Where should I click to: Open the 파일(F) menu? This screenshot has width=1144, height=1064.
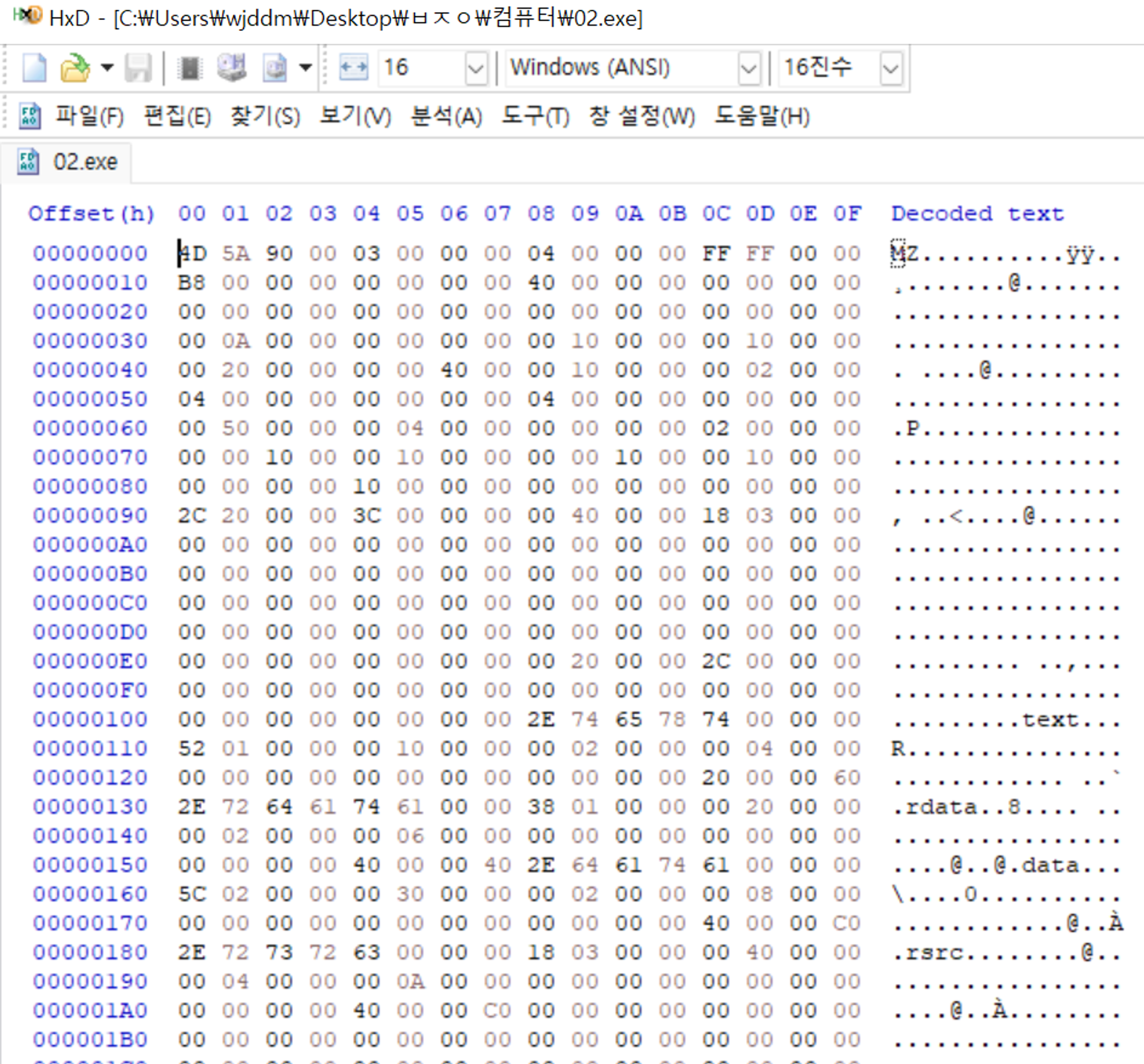(89, 116)
